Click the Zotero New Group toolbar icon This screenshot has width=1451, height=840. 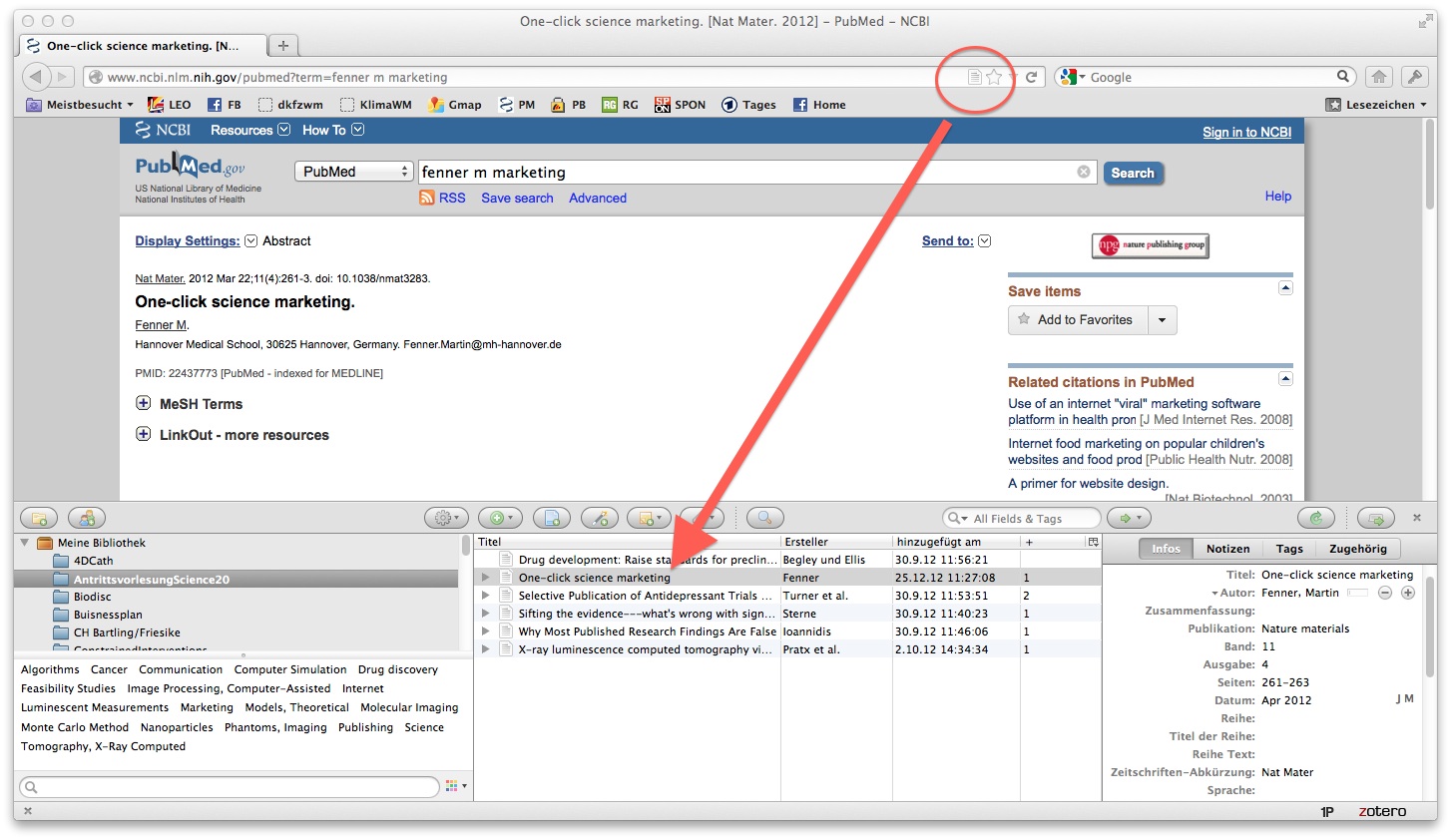[x=87, y=518]
